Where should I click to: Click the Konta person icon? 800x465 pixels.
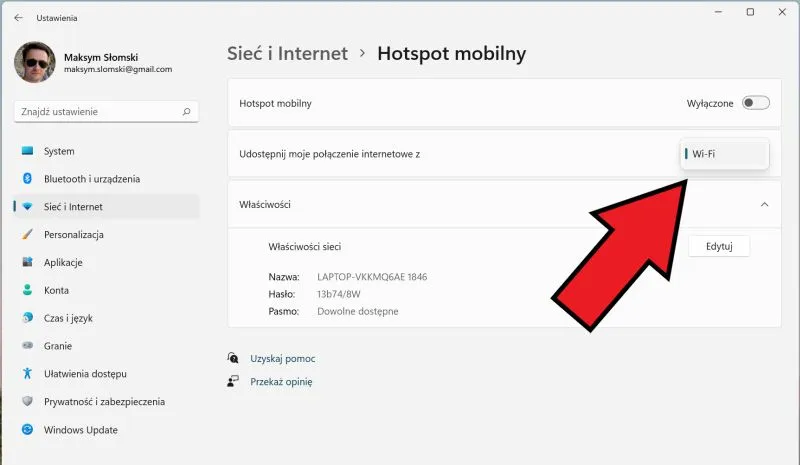coord(28,290)
